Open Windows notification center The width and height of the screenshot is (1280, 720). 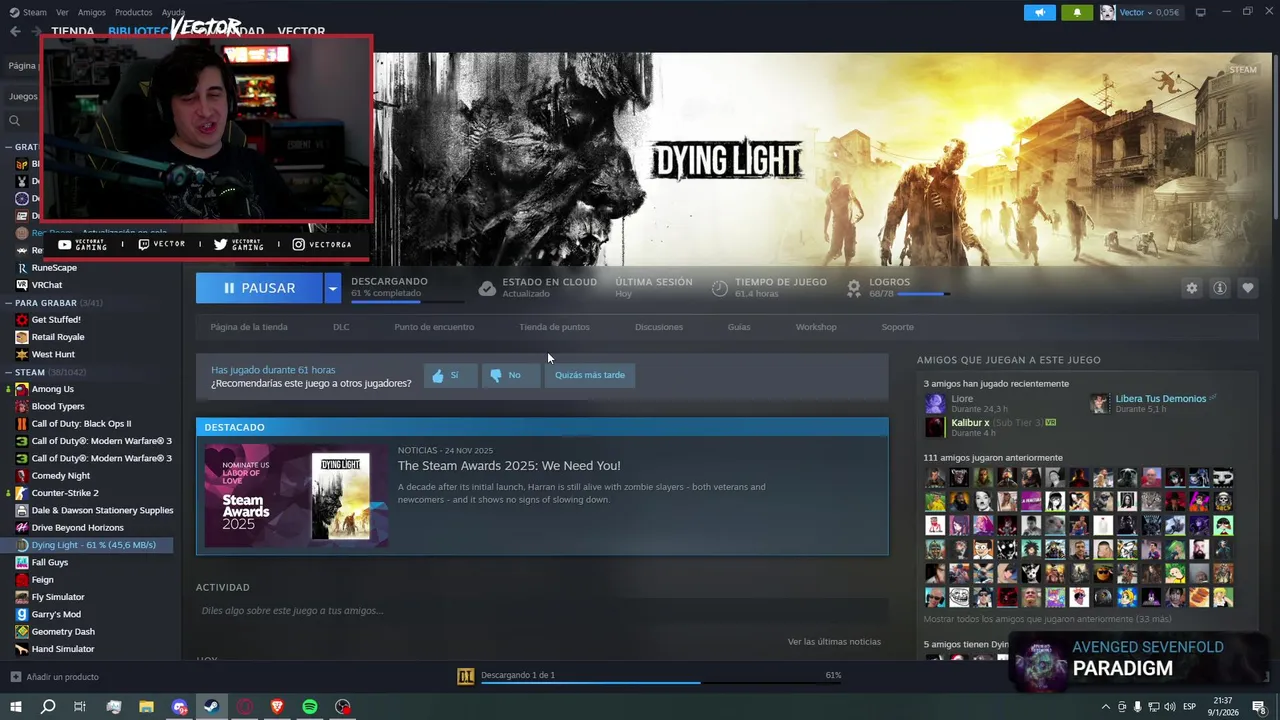(x=1259, y=707)
